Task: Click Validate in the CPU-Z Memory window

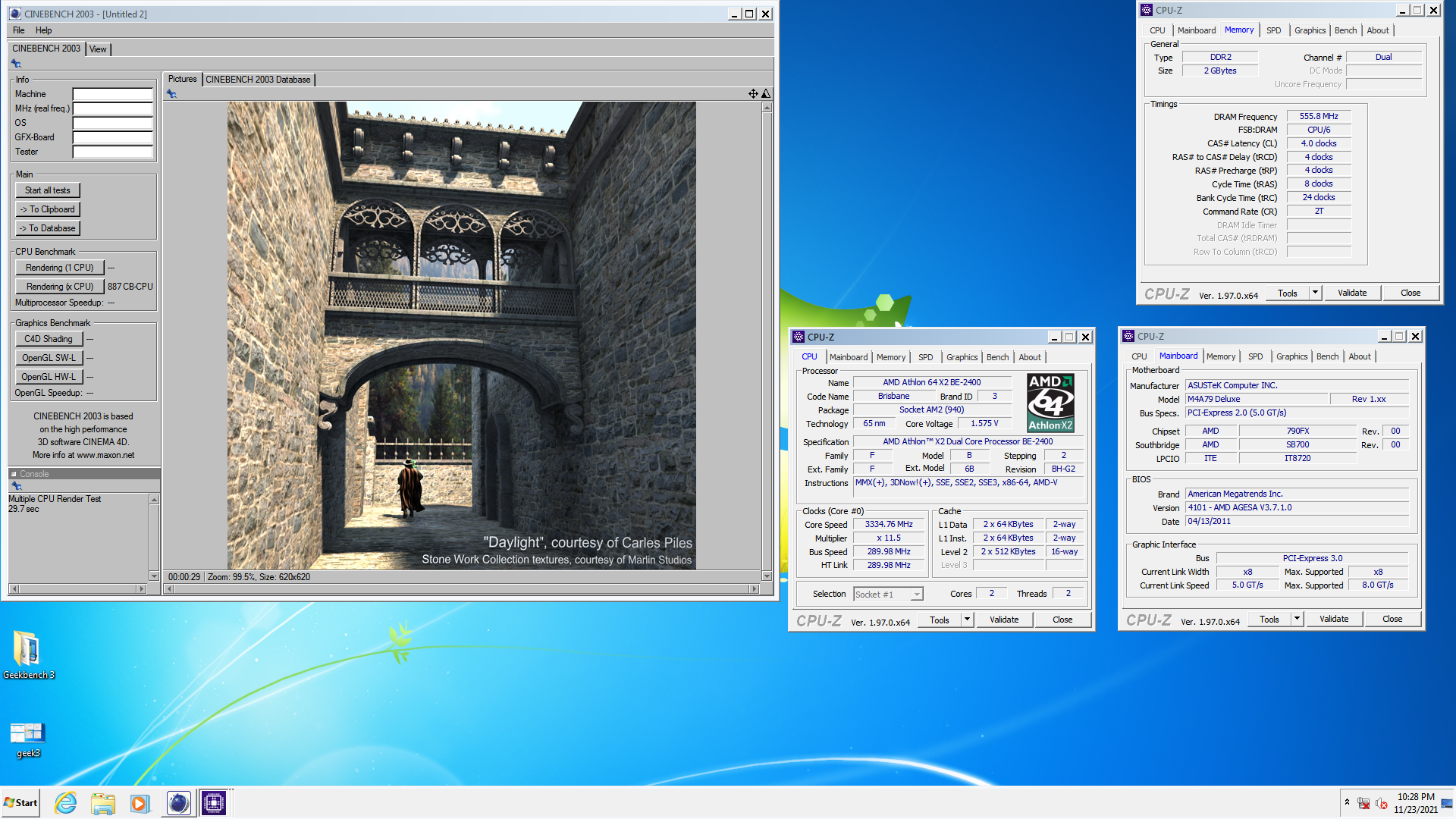Action: [1352, 293]
